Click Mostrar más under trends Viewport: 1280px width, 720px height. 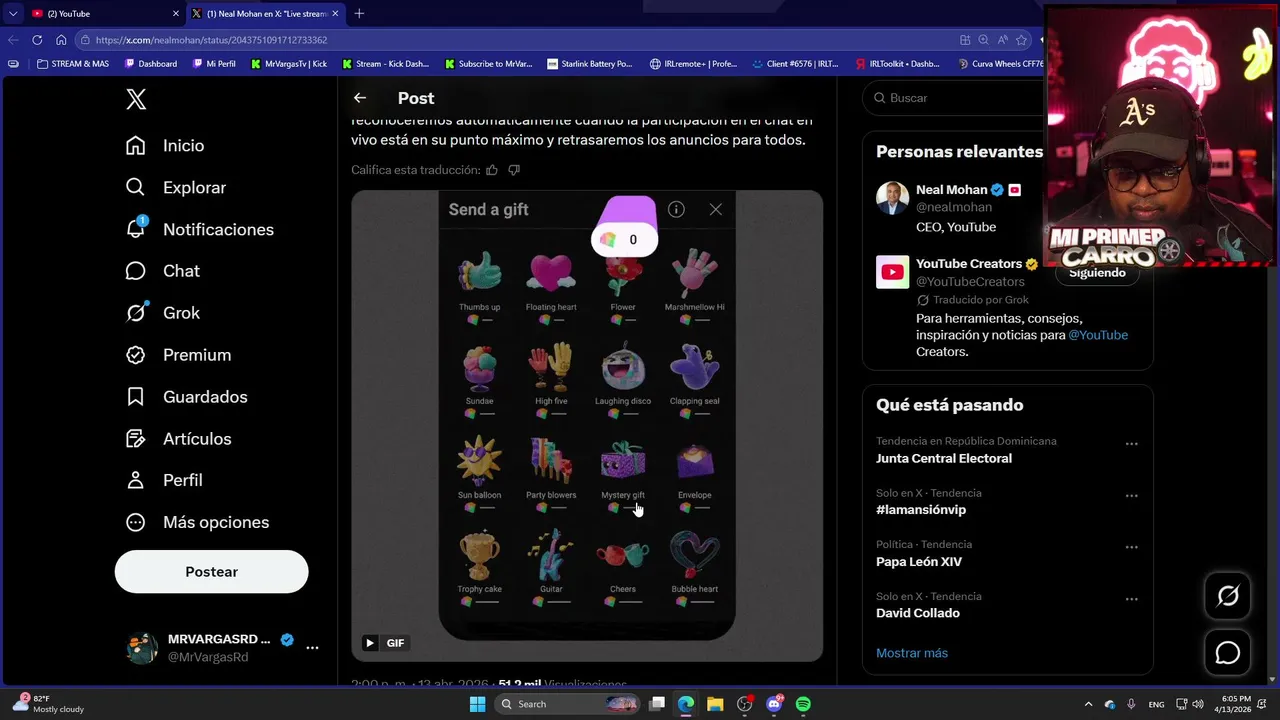(912, 653)
